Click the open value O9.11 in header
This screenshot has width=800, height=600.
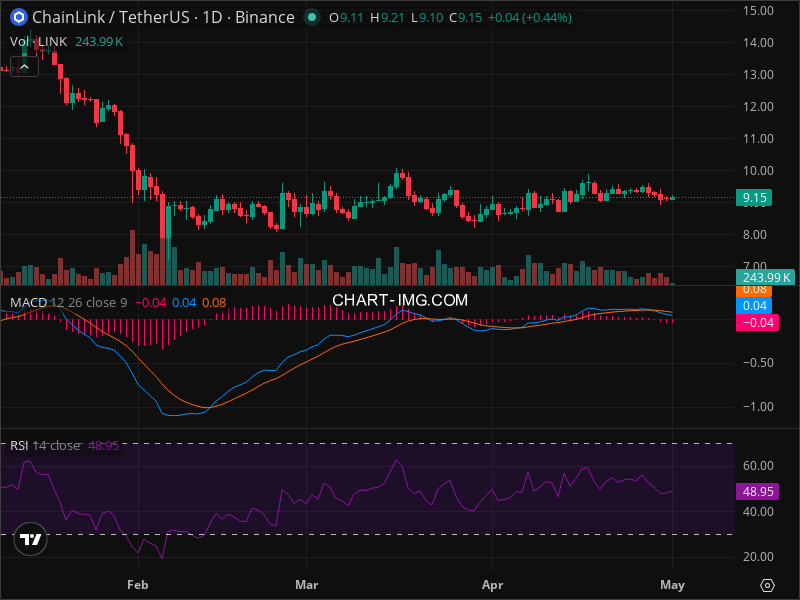tap(346, 18)
